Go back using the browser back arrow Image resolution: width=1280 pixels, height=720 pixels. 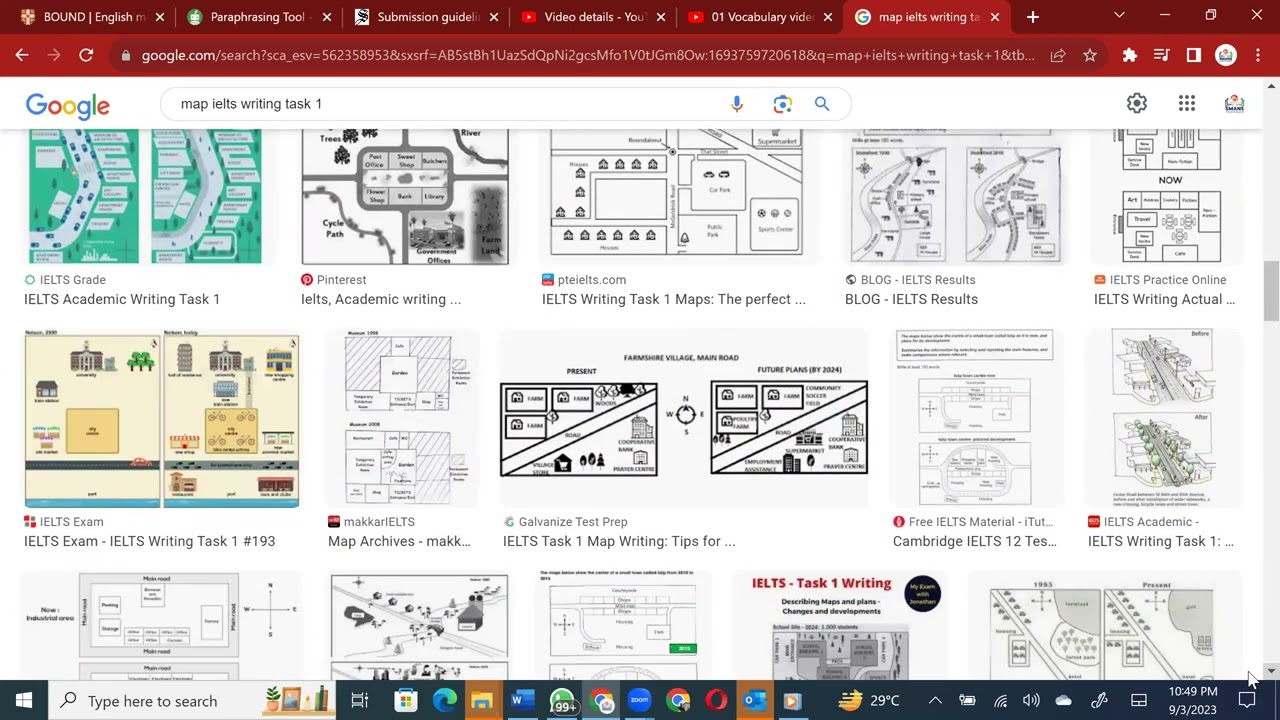pos(22,56)
